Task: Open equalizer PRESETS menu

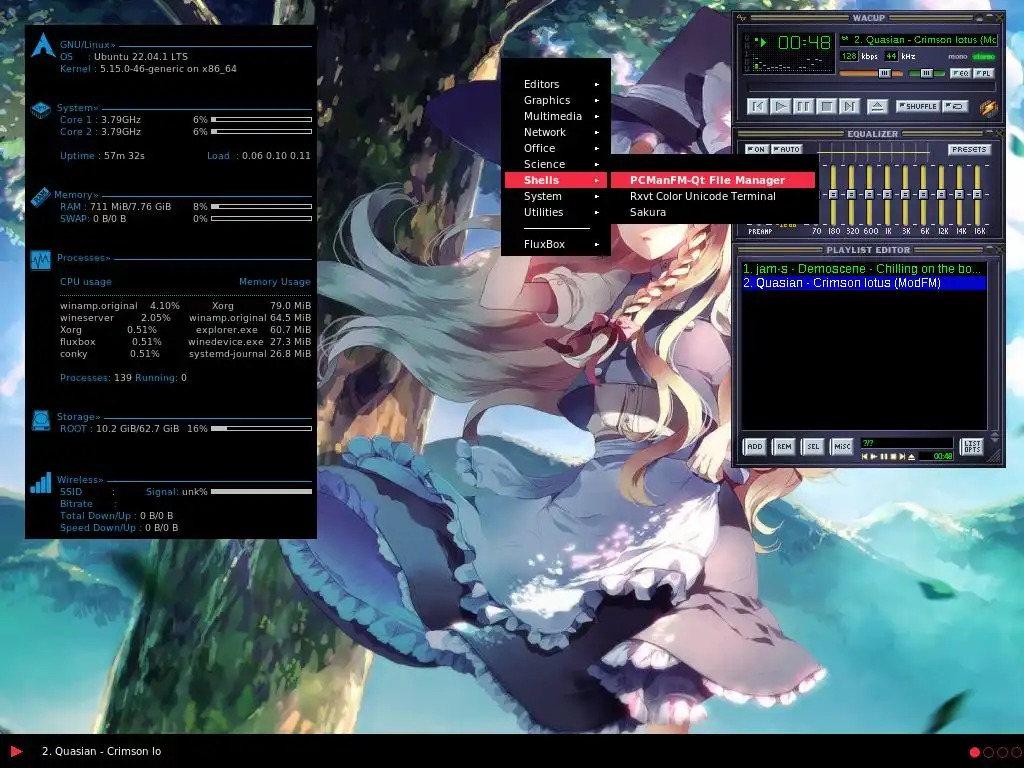Action: tap(969, 150)
